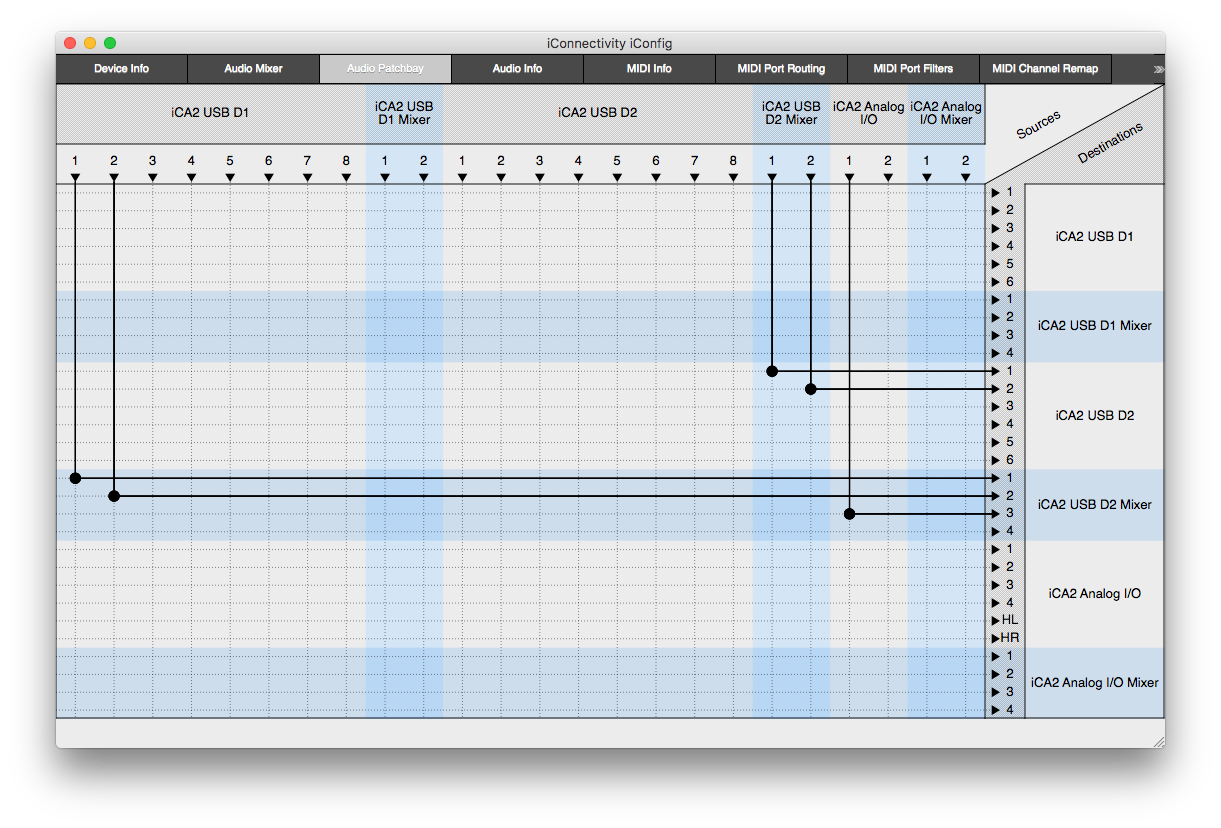Click source arrow 1 under iCA2 Analog I/O
Image resolution: width=1221 pixels, height=828 pixels.
click(x=849, y=177)
